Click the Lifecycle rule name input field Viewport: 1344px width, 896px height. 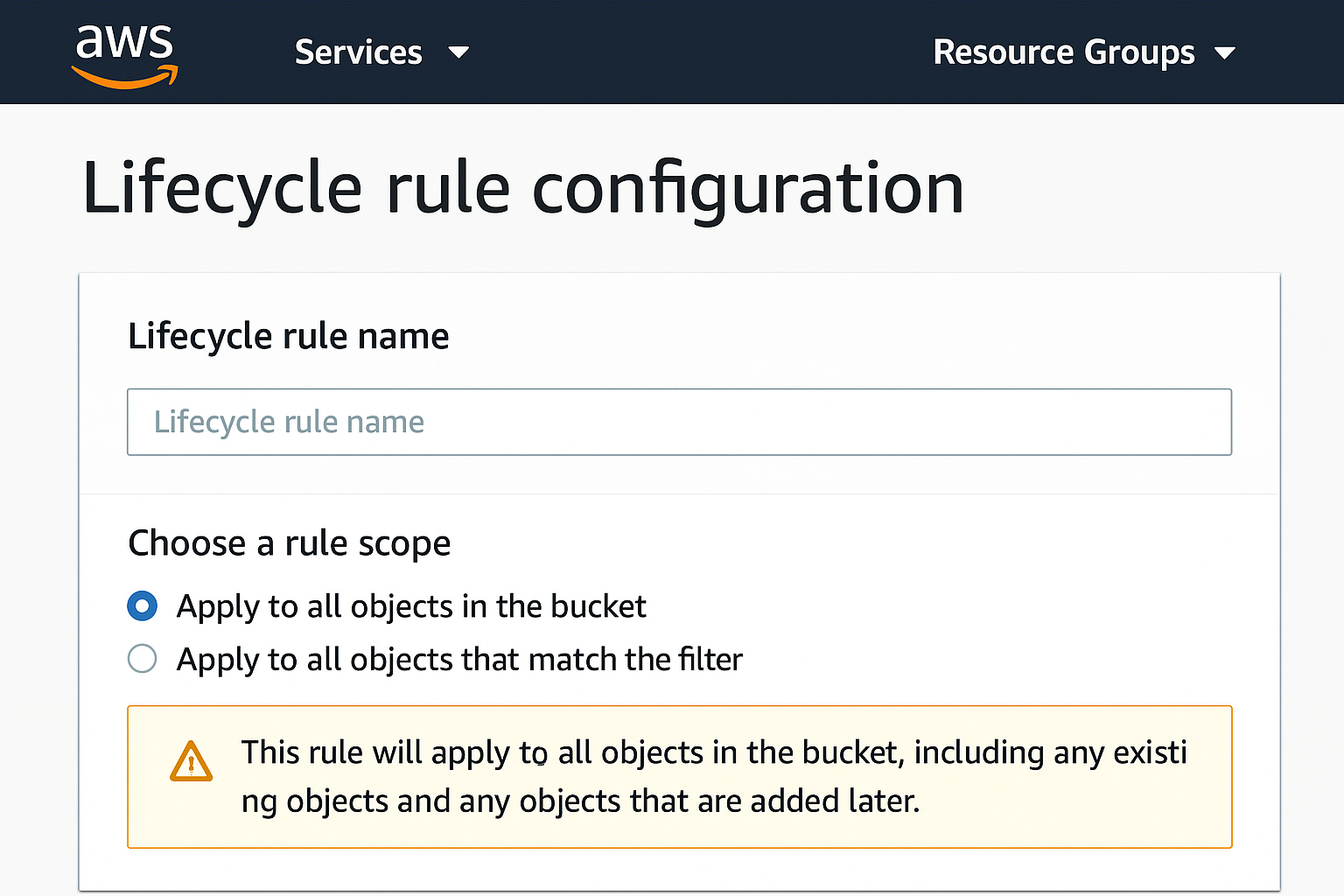pyautogui.click(x=679, y=422)
